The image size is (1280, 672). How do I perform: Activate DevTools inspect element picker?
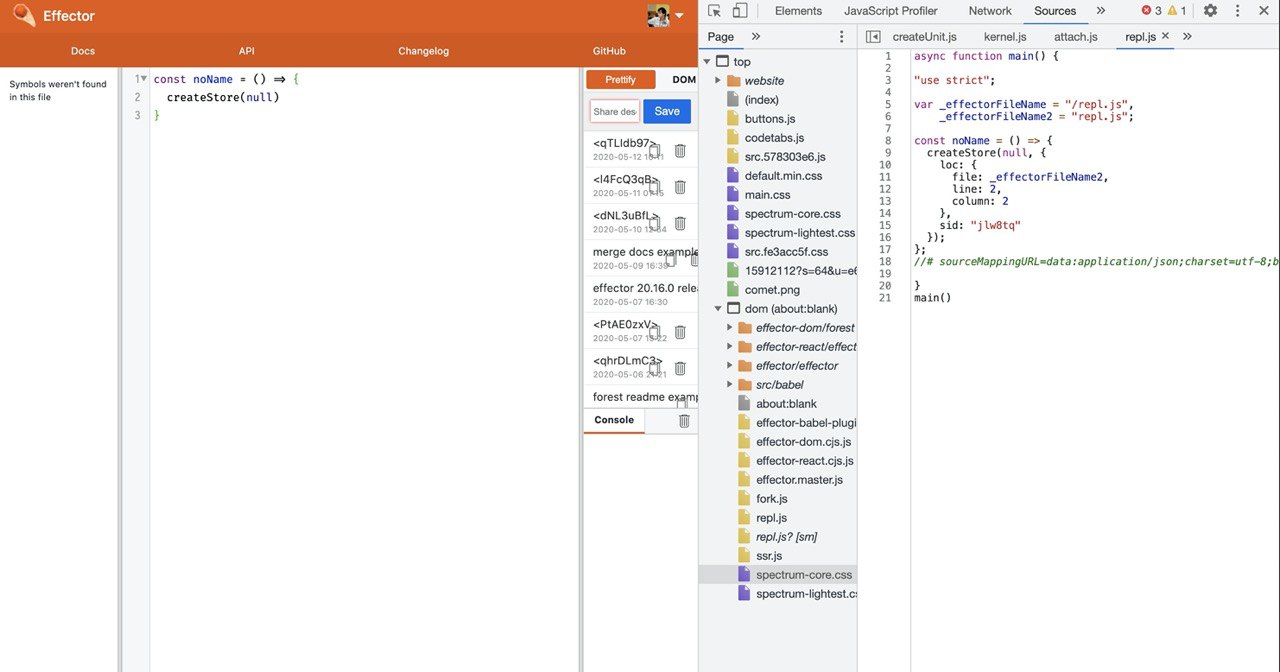pos(714,11)
